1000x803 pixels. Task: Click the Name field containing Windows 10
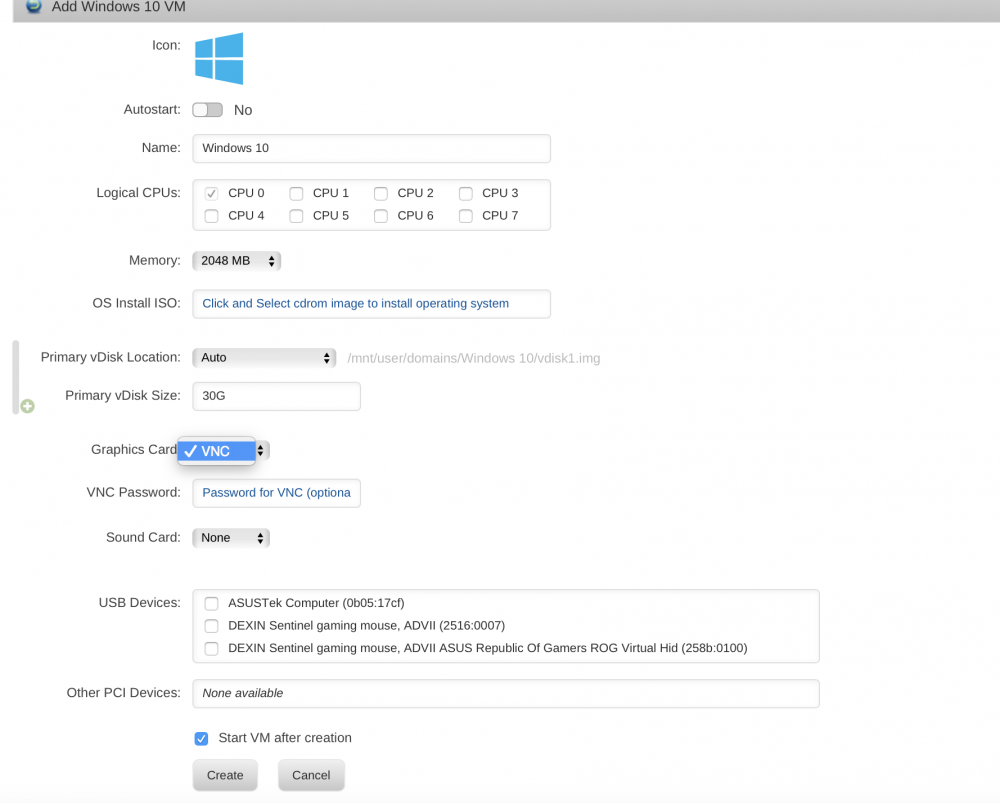point(371,149)
